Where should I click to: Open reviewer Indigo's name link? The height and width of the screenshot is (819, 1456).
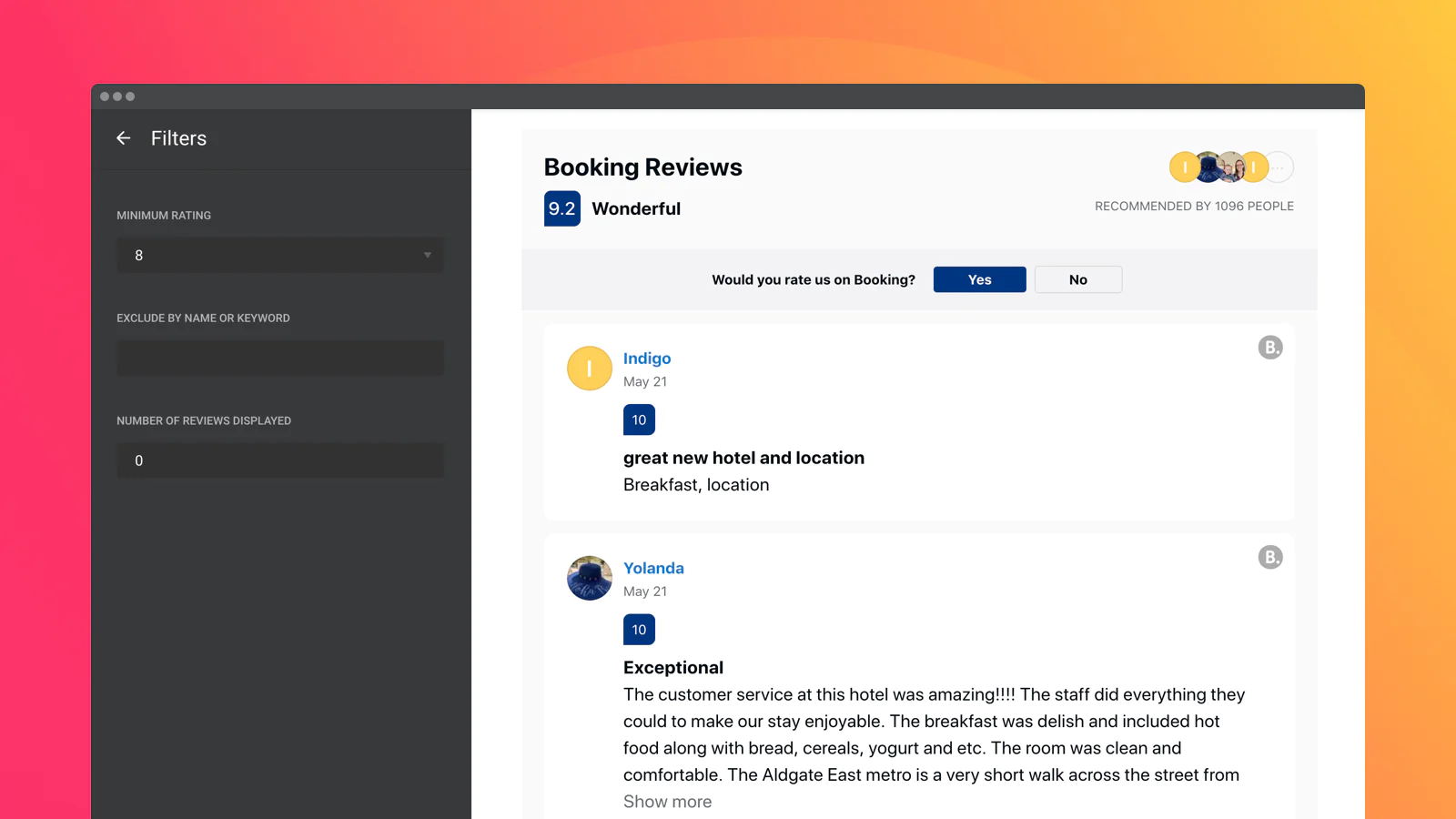pos(647,359)
